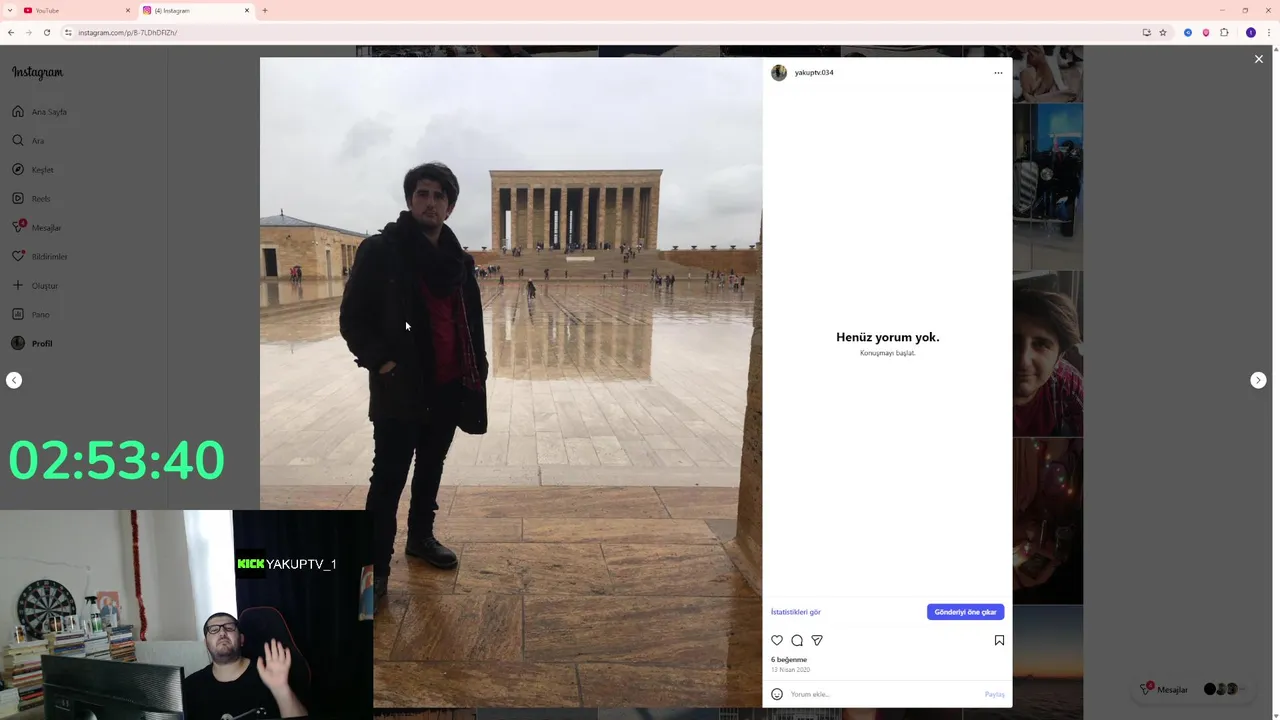
Task: Click 6 beğenme likes count
Action: point(789,659)
